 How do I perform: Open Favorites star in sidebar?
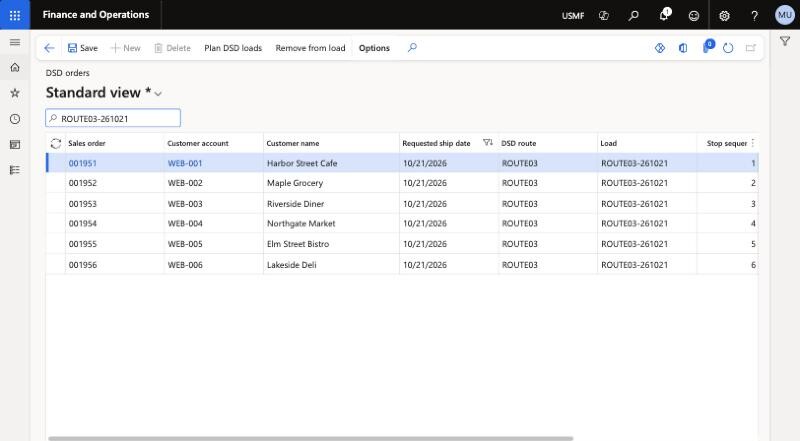tap(15, 93)
